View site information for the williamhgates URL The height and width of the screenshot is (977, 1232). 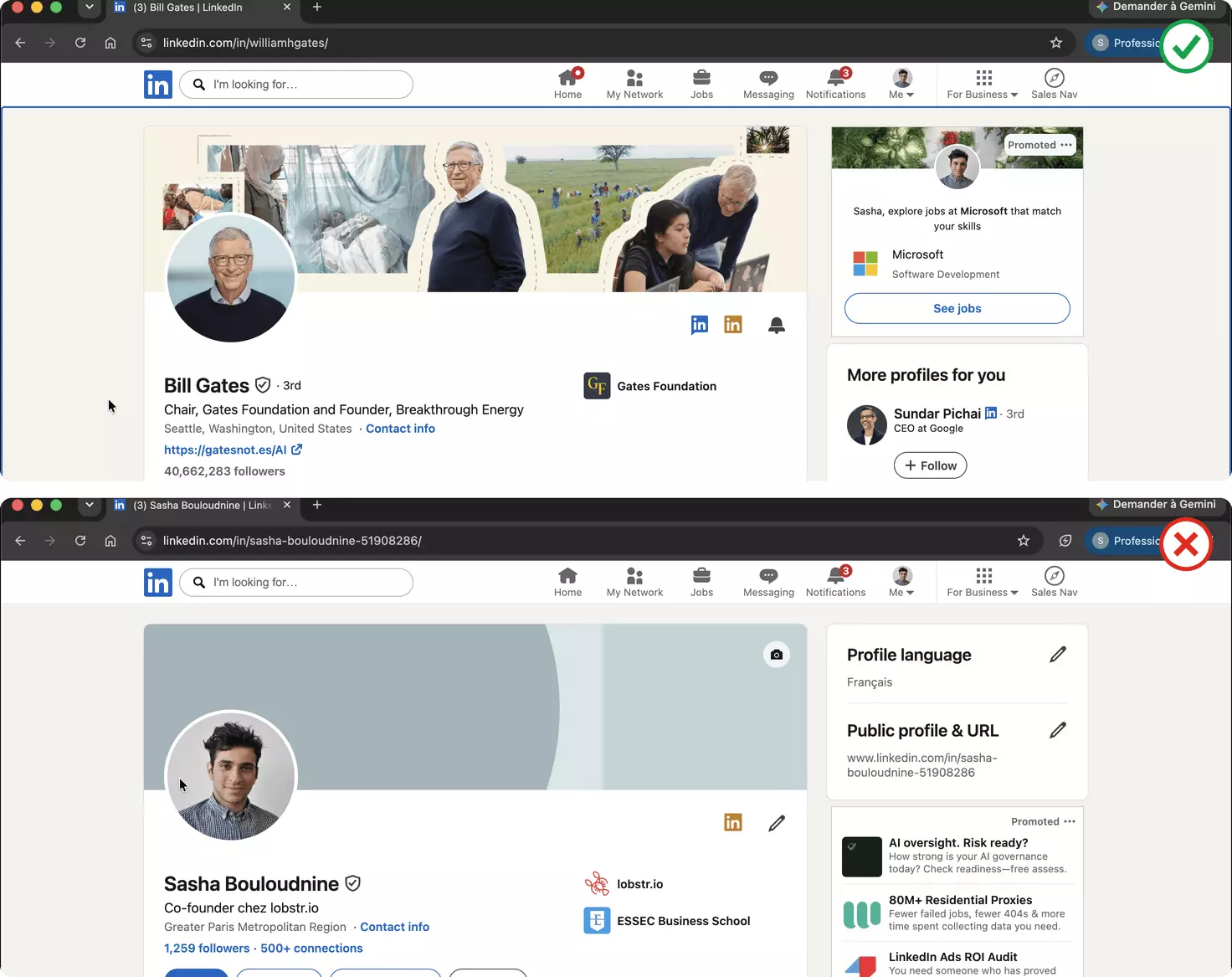146,43
